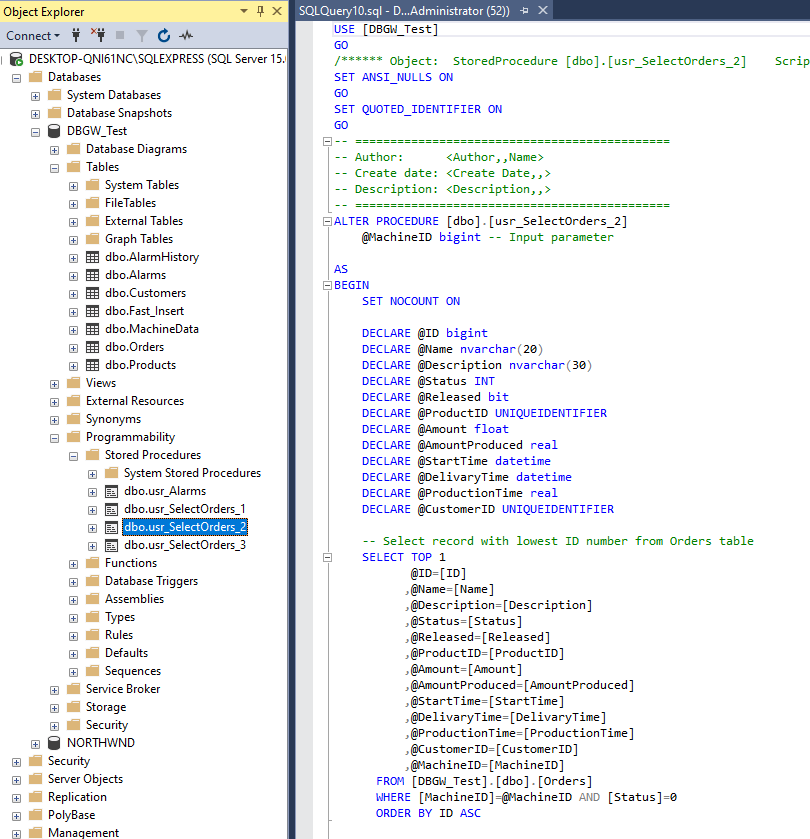This screenshot has height=839, width=810.
Task: Select the Synonyms folder label
Action: pyautogui.click(x=113, y=419)
